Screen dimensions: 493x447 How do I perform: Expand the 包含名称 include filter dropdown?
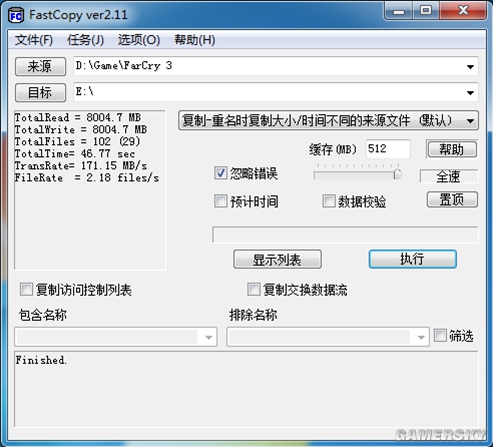tap(209, 337)
